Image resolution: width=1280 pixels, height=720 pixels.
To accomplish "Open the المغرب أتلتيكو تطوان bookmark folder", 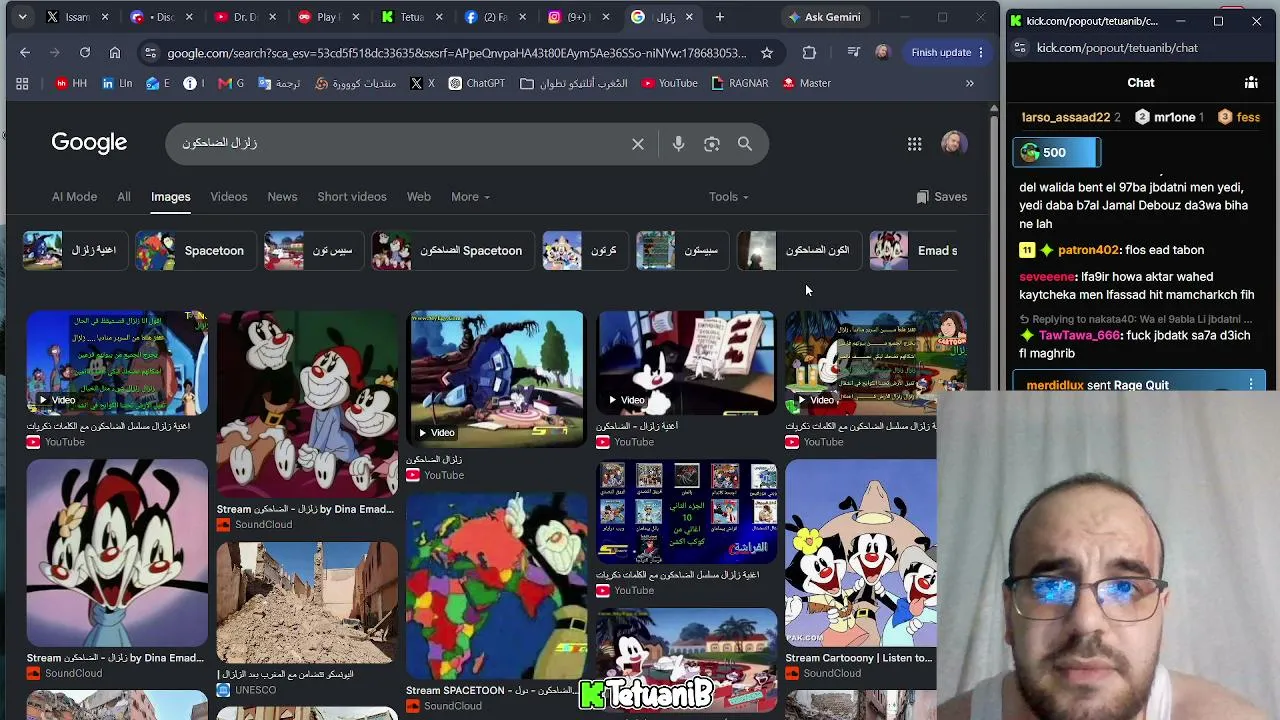I will coord(574,83).
